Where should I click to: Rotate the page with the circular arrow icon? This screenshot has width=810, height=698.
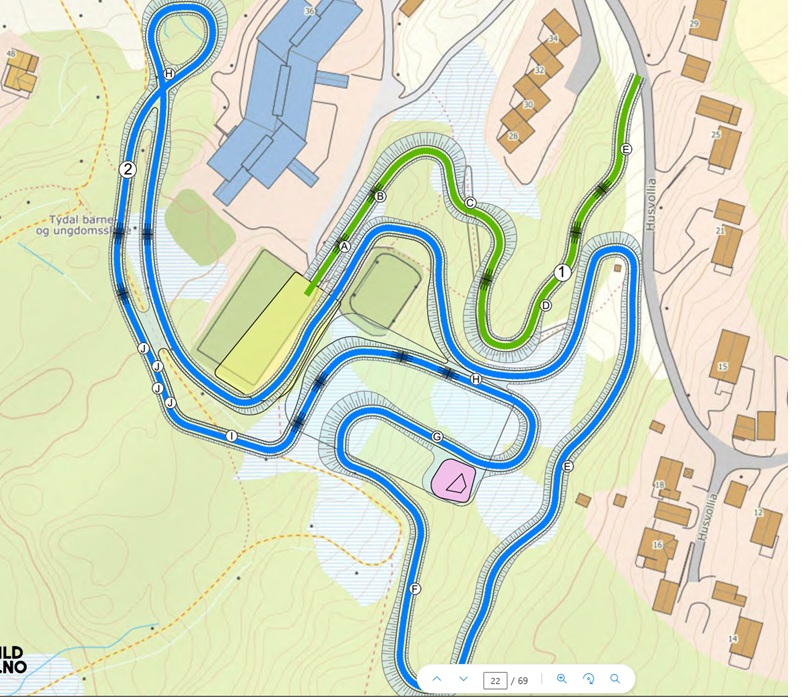click(x=588, y=679)
